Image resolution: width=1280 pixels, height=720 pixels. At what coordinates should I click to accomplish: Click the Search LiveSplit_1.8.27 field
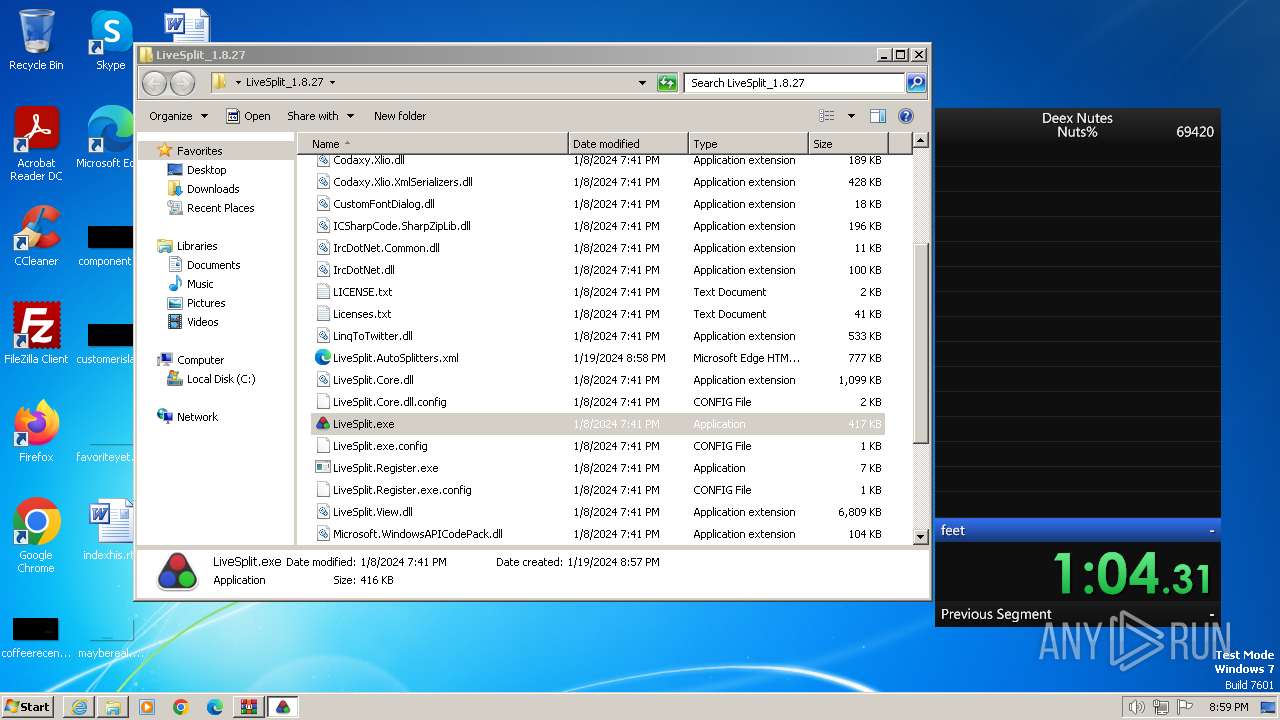[x=795, y=83]
